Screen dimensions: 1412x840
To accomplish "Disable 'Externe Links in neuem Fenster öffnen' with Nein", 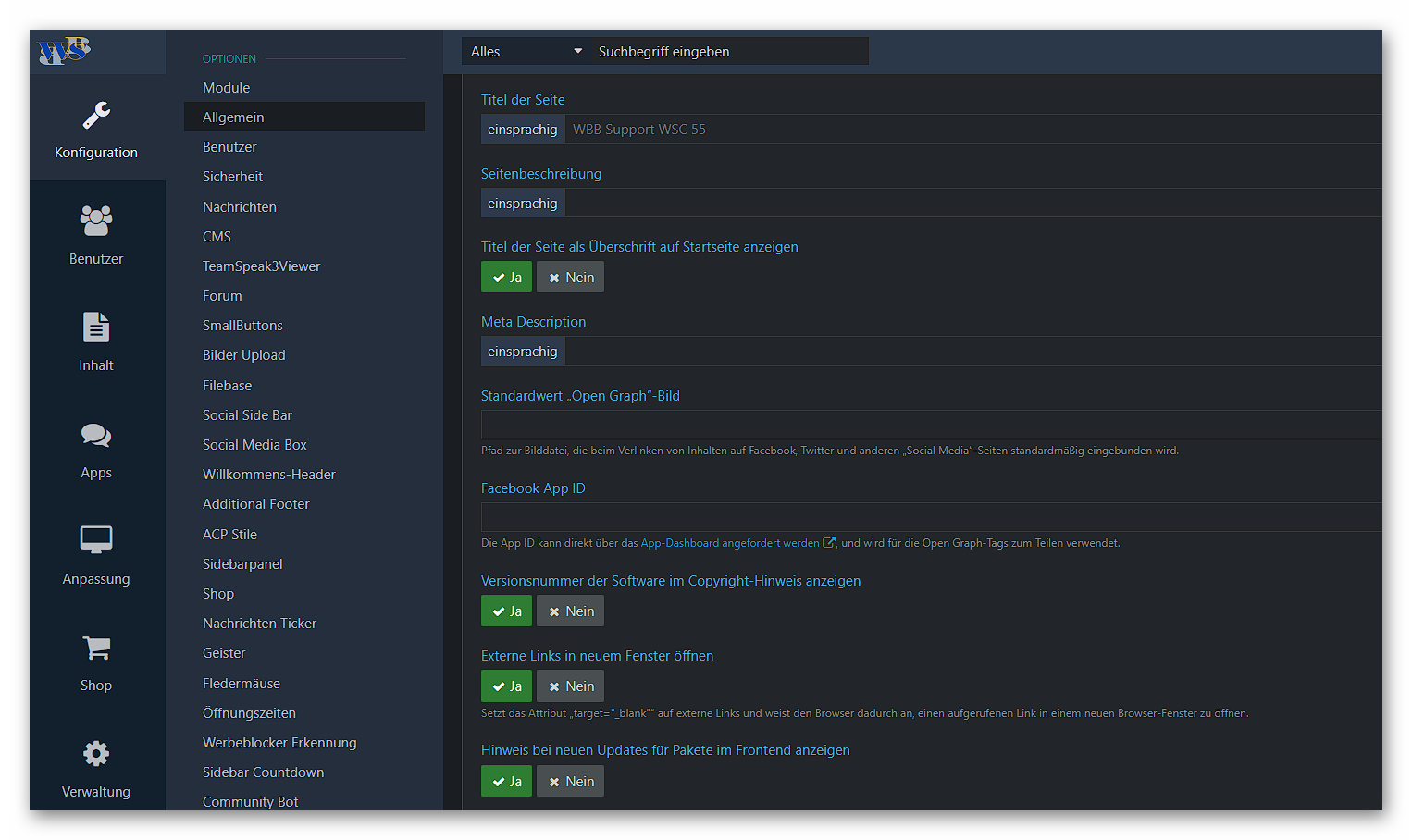I will click(x=571, y=686).
